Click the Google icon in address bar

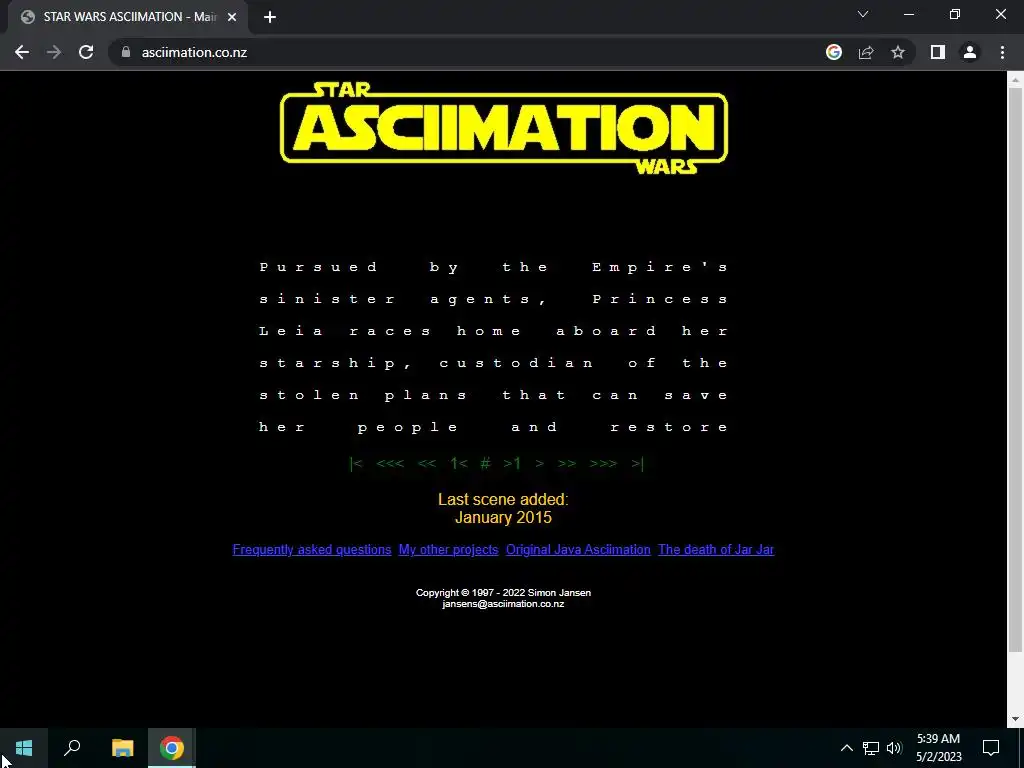834,52
